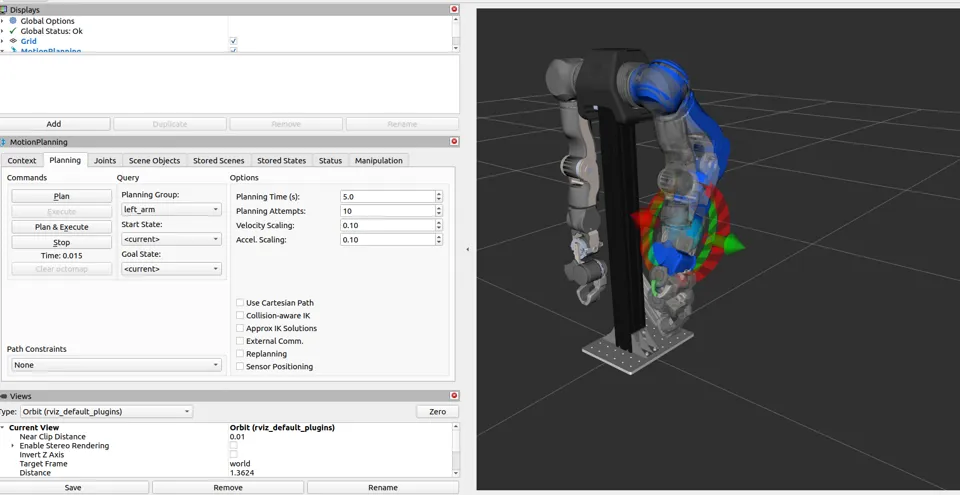The width and height of the screenshot is (960, 495).
Task: Enable Sensor Positioning checkbox
Action: (x=240, y=366)
